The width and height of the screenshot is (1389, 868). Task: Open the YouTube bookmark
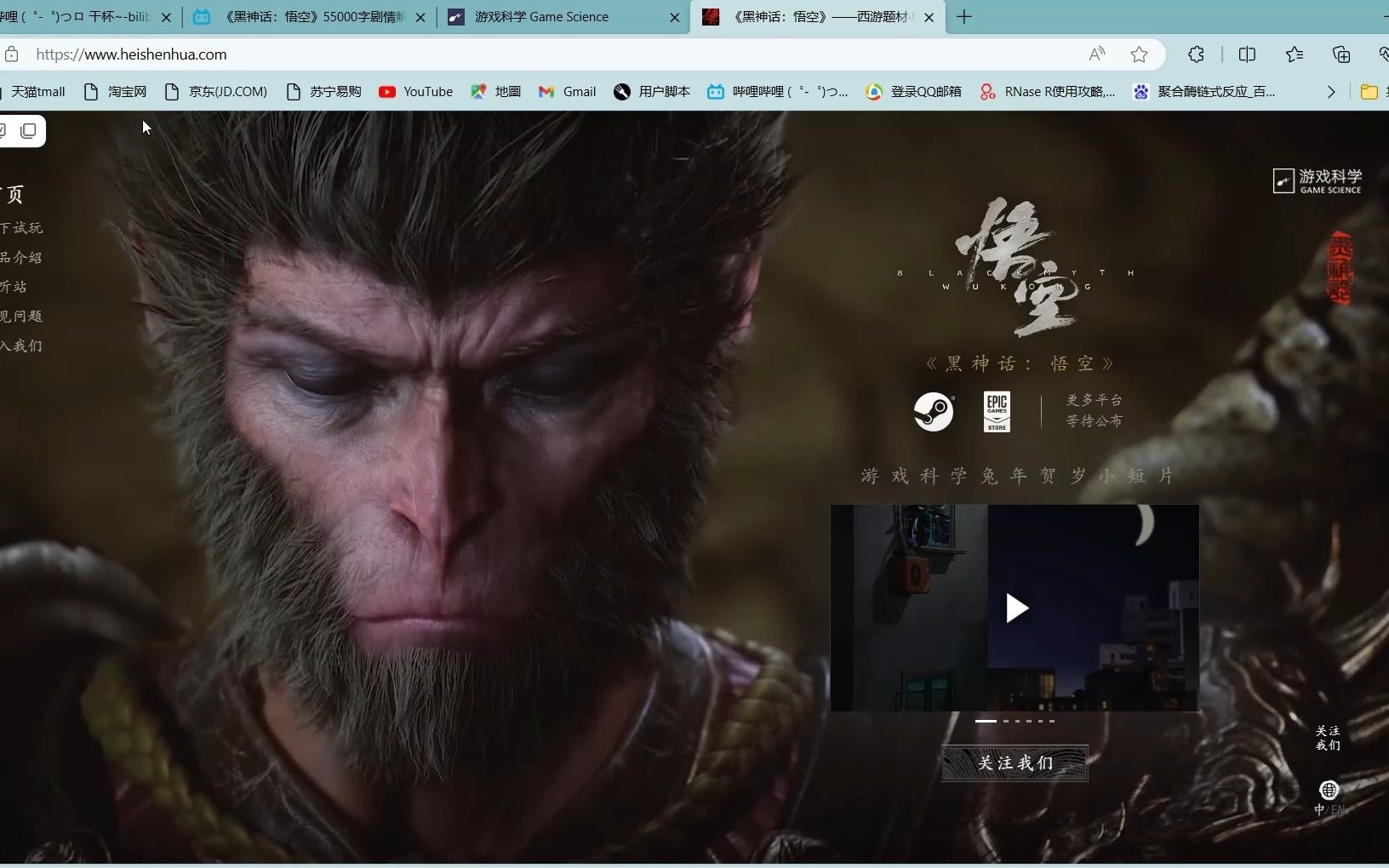pos(416,92)
